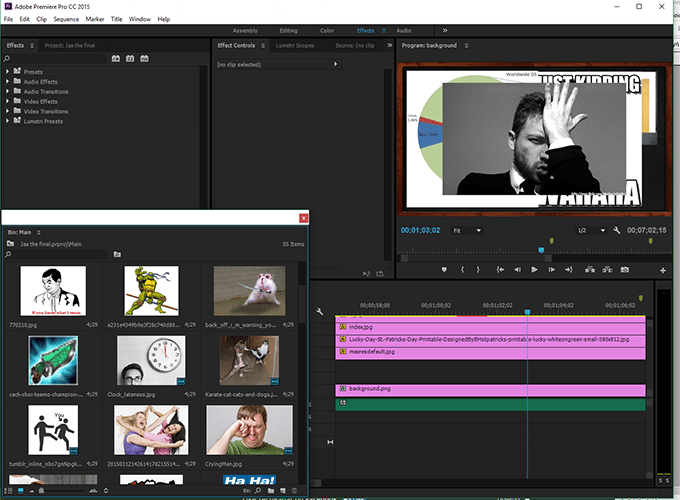The image size is (680, 500).
Task: Show more panel tabs in Effect Controls group
Action: pyautogui.click(x=389, y=45)
